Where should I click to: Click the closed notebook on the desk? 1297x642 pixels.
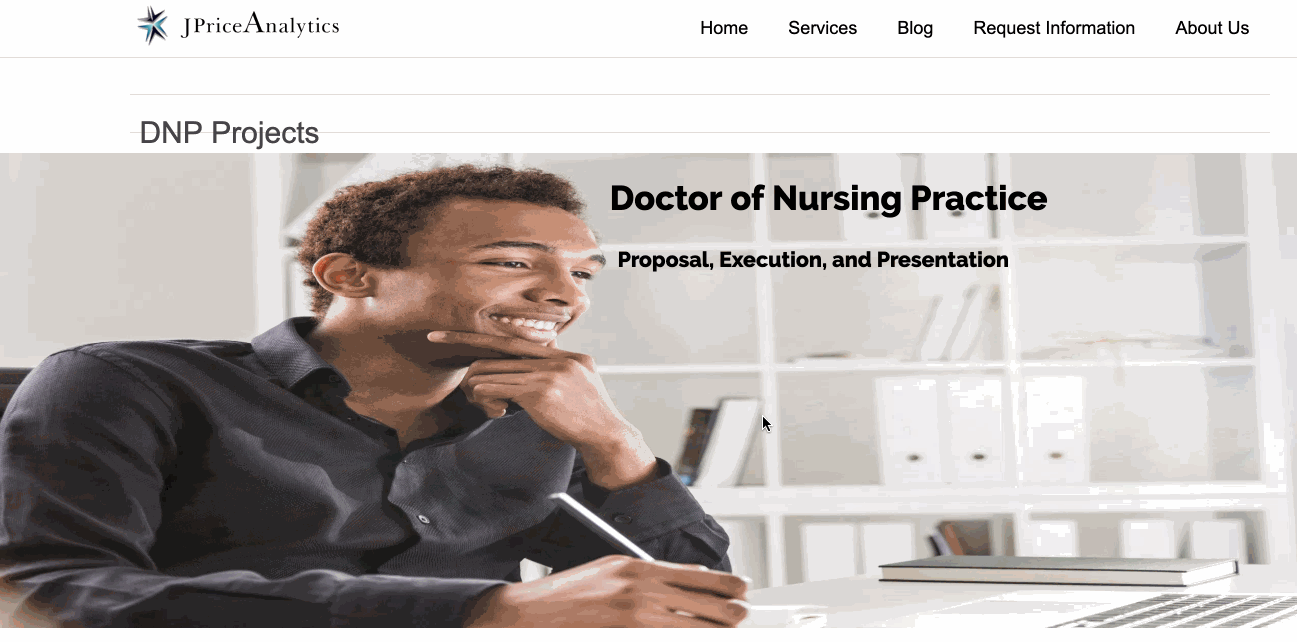coord(1057,570)
